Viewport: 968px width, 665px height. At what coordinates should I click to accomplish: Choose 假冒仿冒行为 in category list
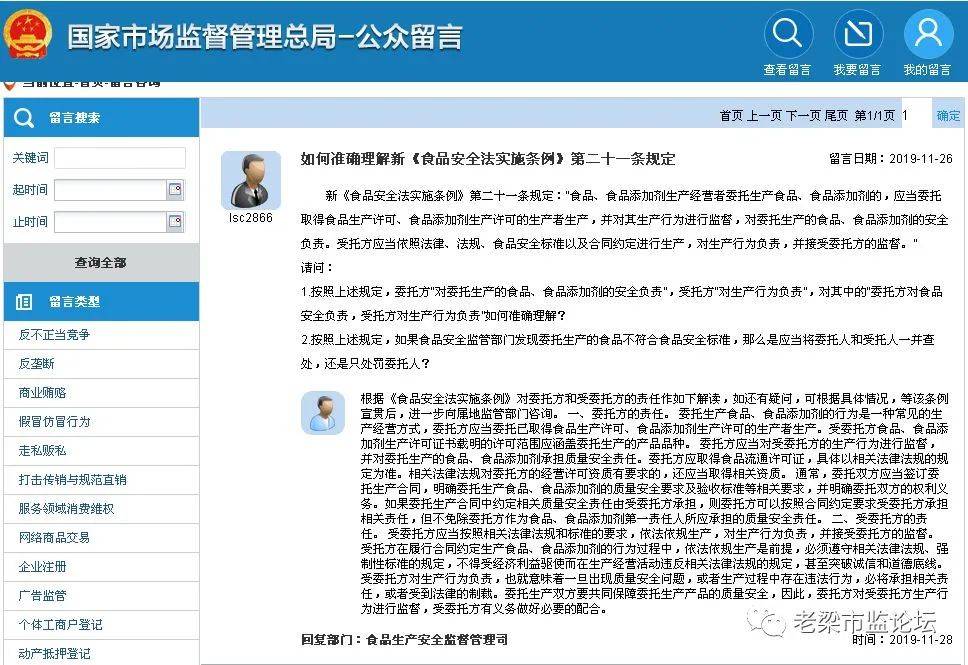tap(54, 422)
